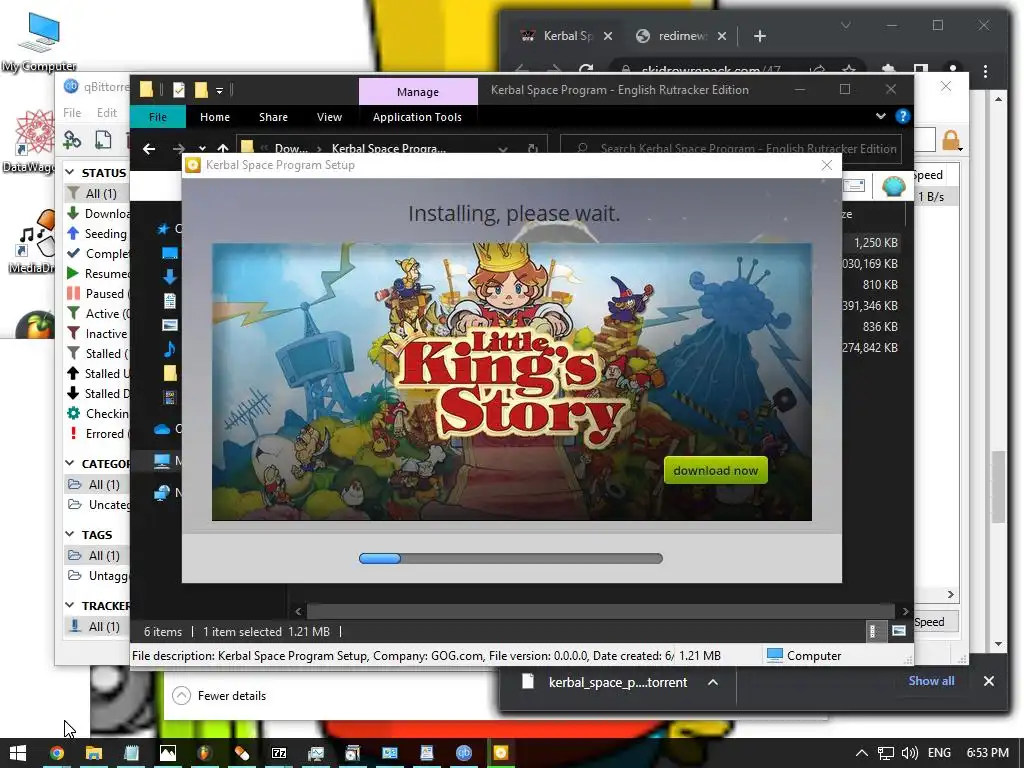Open the Windows Start button

tap(17, 753)
